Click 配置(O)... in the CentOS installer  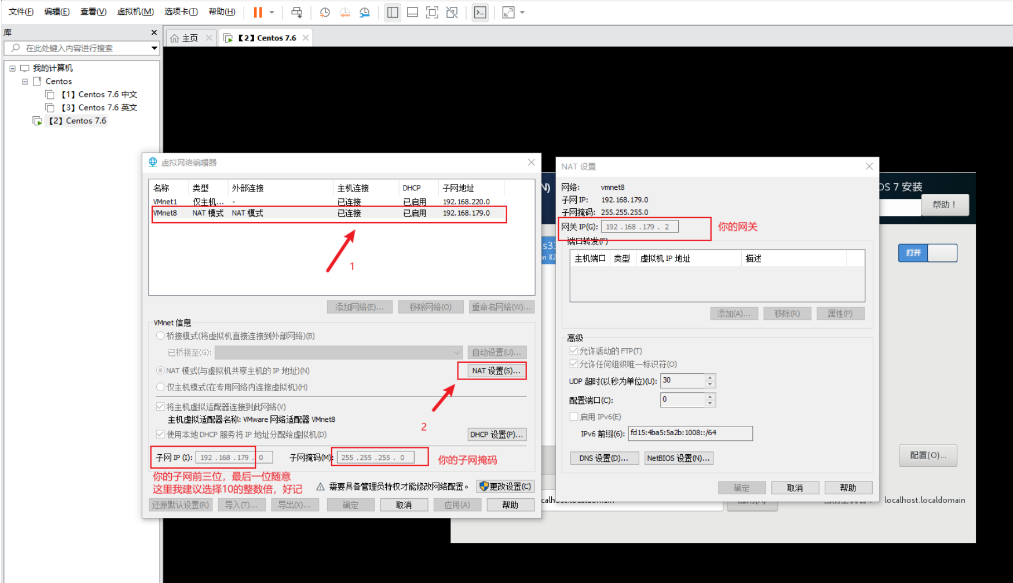click(928, 456)
